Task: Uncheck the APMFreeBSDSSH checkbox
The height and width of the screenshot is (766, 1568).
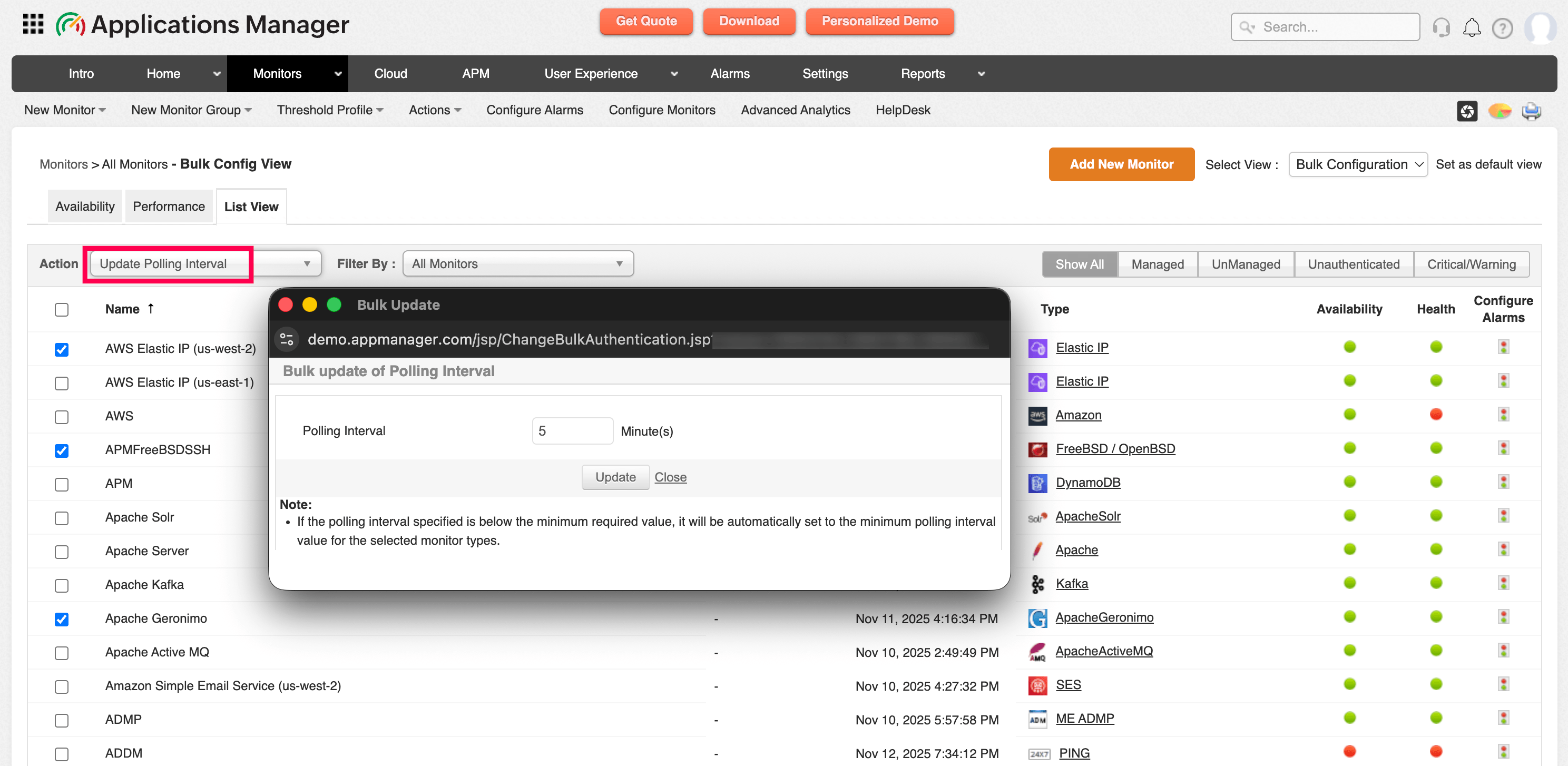Action: 62,451
